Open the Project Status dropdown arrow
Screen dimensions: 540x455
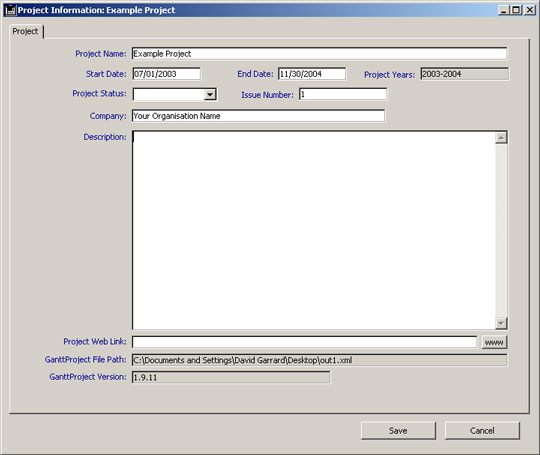210,94
